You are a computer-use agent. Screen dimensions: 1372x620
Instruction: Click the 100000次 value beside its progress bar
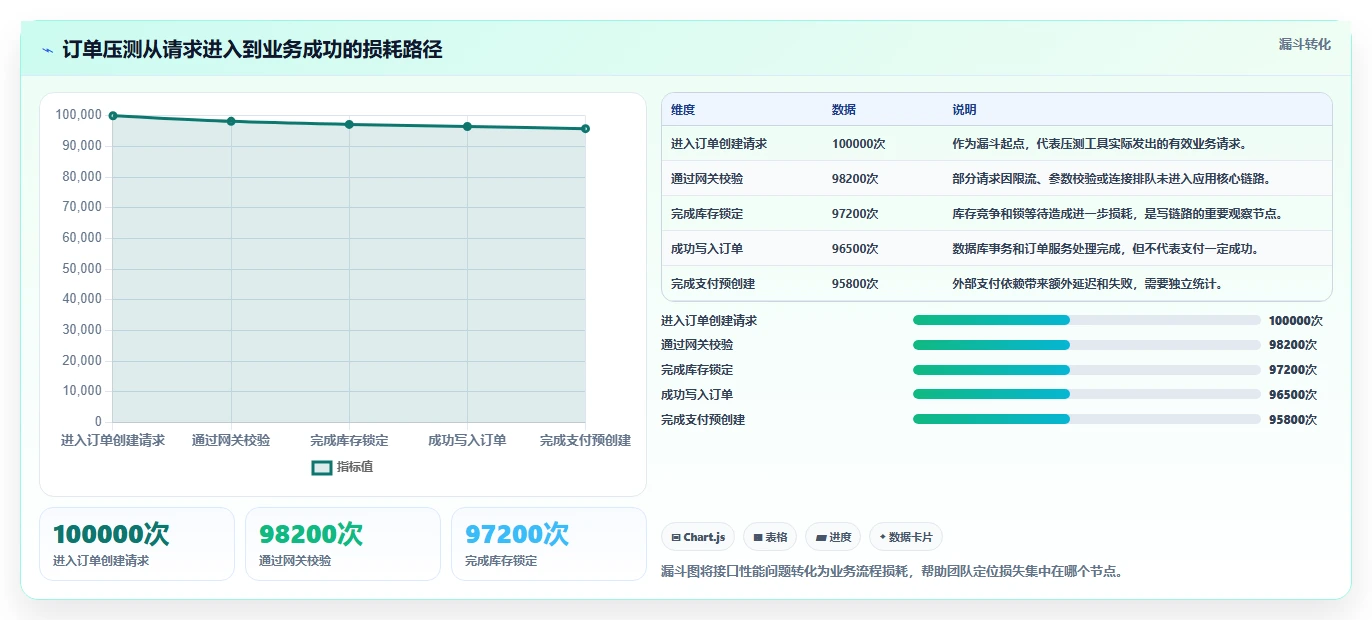(1295, 321)
